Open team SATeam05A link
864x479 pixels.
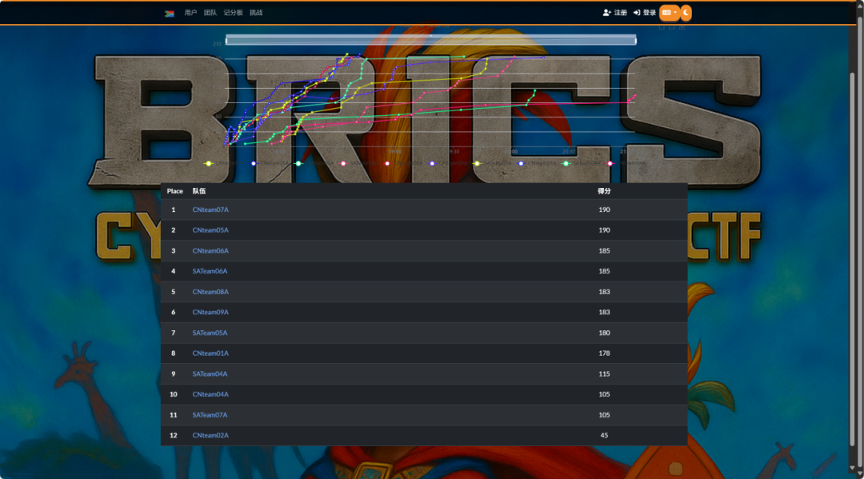[x=209, y=333]
